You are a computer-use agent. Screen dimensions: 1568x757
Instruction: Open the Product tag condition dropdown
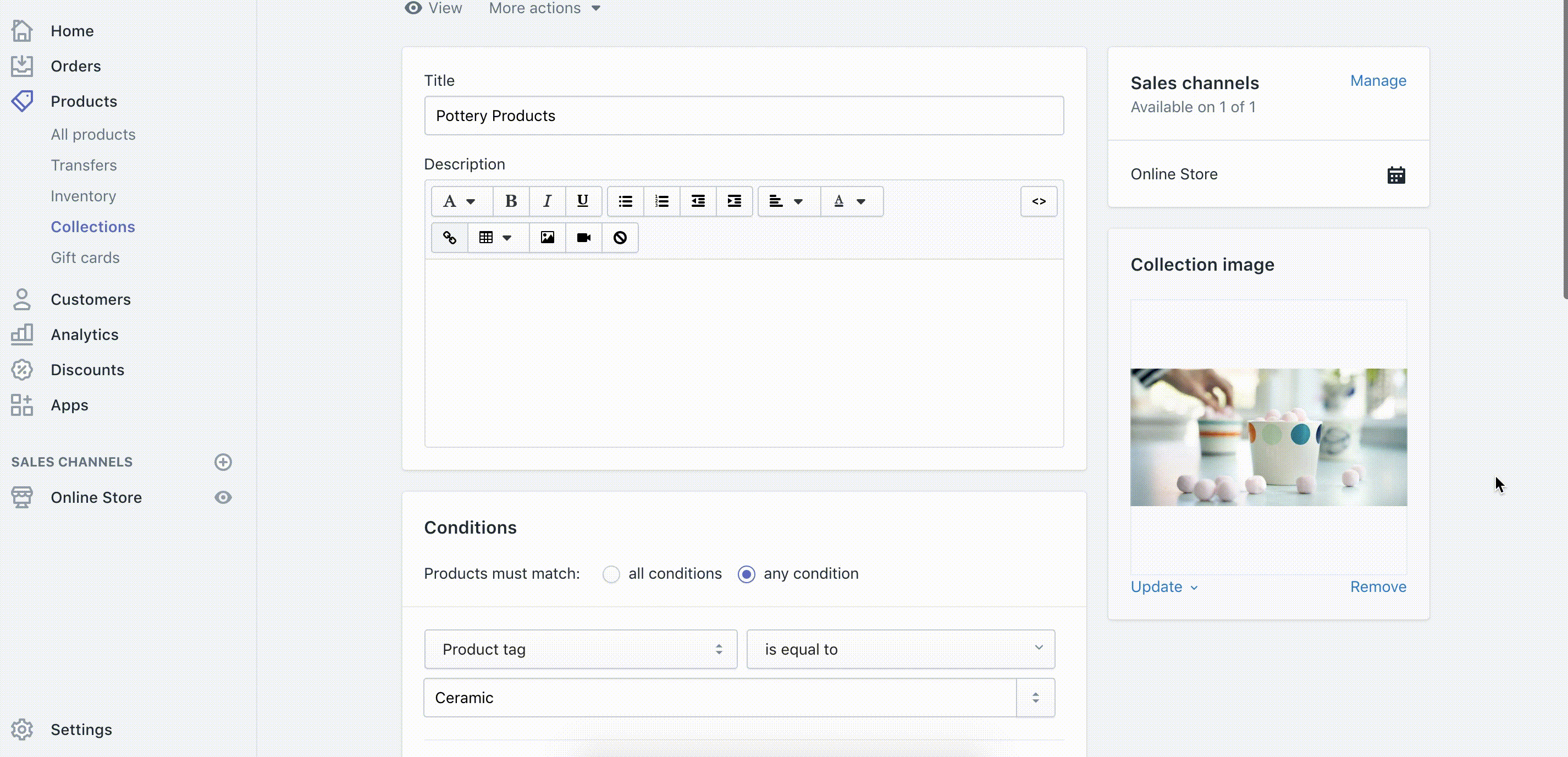(x=581, y=649)
